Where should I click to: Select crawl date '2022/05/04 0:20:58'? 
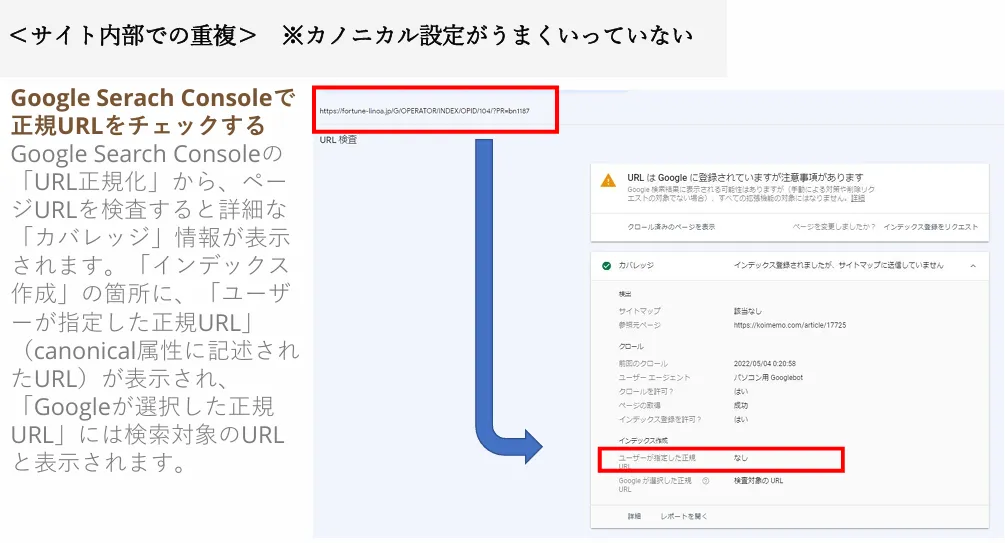(x=765, y=363)
